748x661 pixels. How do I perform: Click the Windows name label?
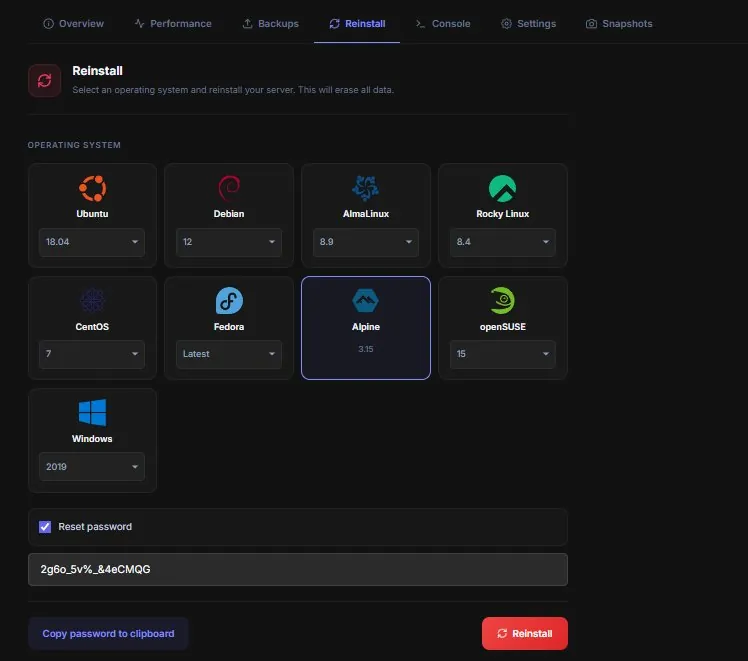tap(92, 439)
